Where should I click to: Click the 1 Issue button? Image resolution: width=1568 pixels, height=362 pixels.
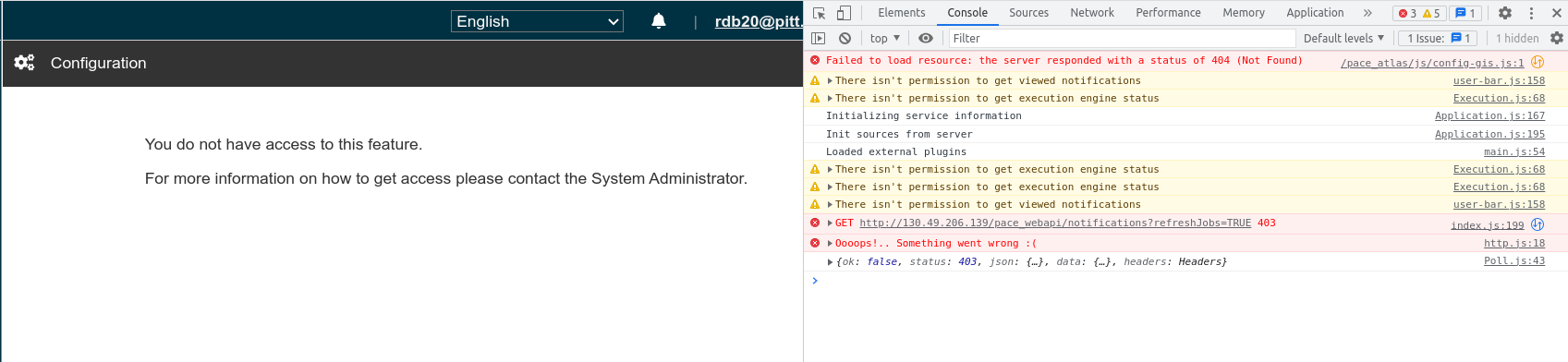click(x=1439, y=38)
